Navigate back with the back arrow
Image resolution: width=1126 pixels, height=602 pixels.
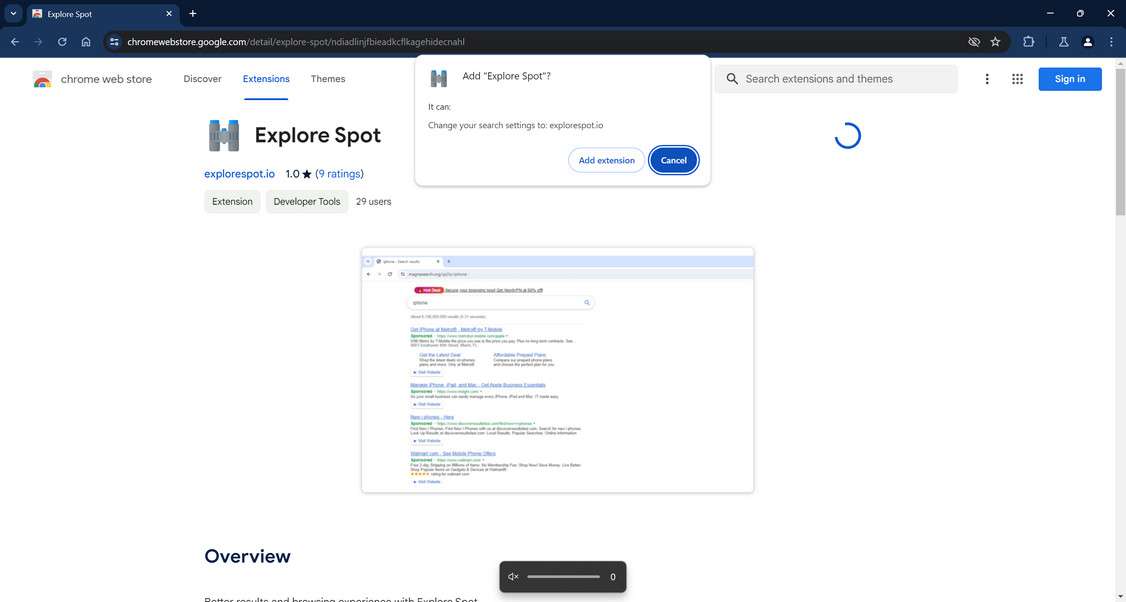tap(13, 42)
